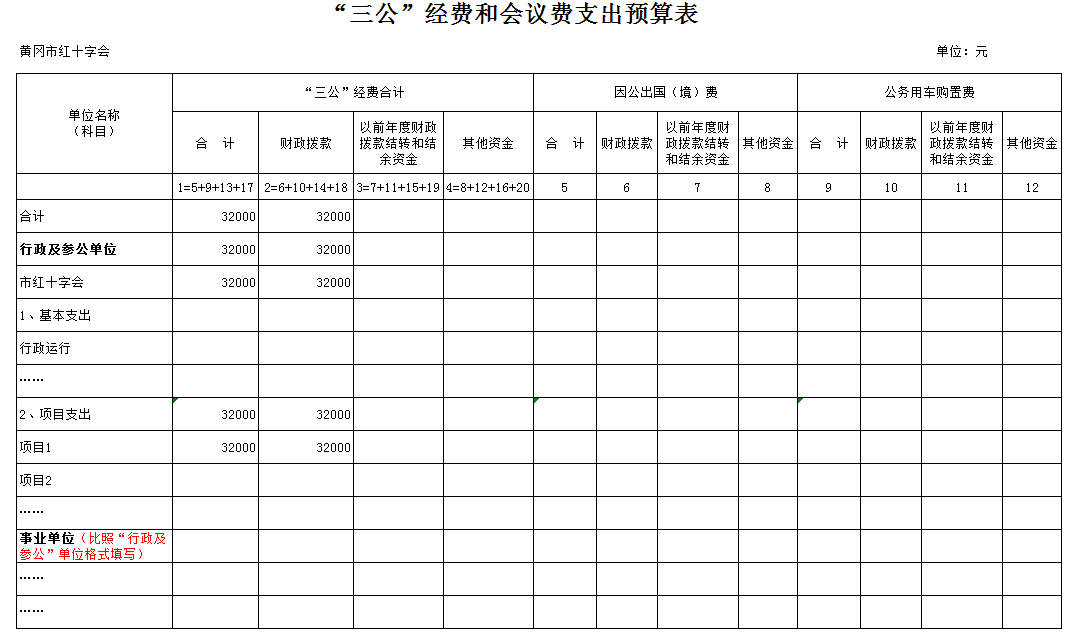This screenshot has width=1071, height=643.
Task: Click the formula cell 1=5+9+13+17
Action: coord(215,187)
